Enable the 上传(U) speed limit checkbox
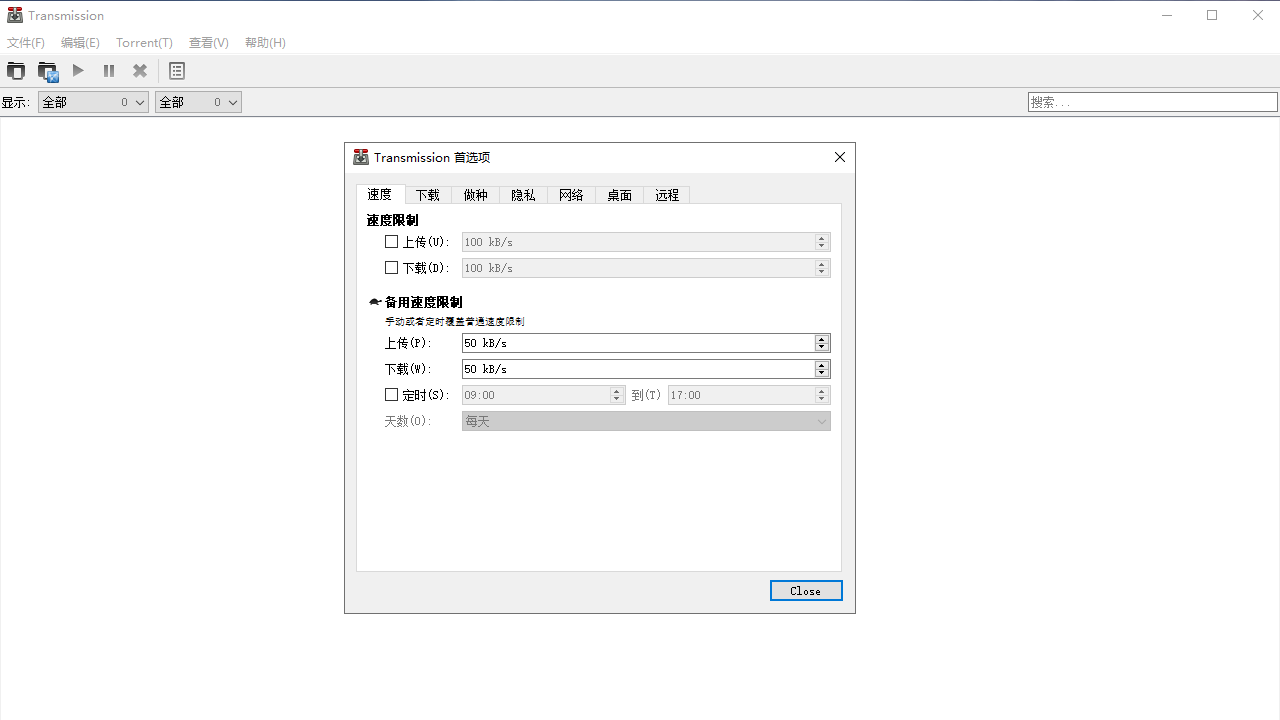Screen dimensions: 1280x720 pos(391,241)
